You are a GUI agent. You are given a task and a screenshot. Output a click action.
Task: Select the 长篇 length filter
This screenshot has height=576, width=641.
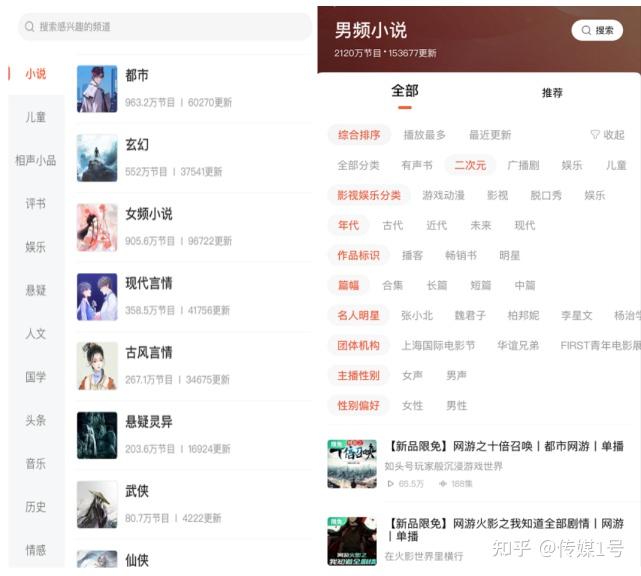(x=437, y=285)
